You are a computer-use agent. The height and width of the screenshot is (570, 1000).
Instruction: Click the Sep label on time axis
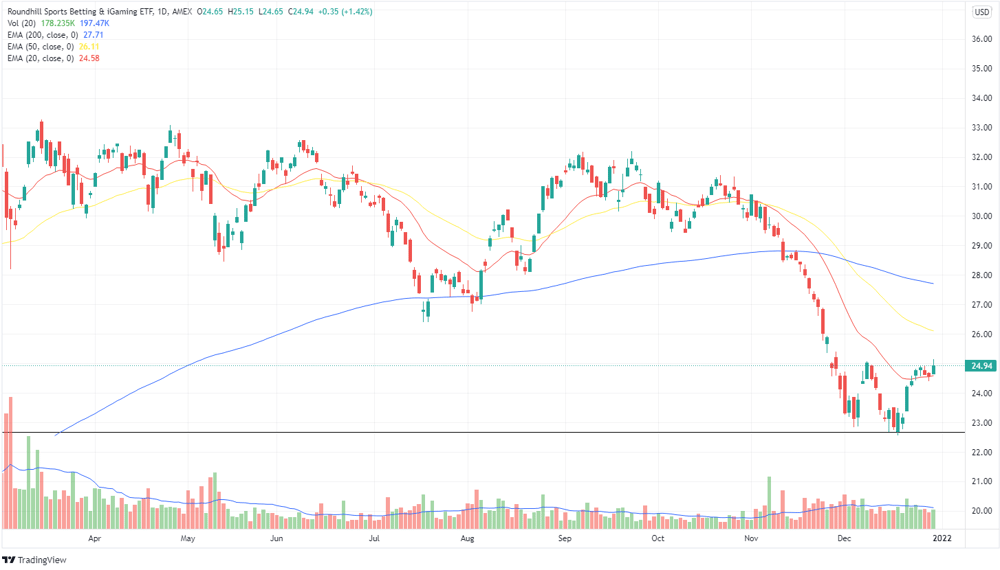pos(564,538)
